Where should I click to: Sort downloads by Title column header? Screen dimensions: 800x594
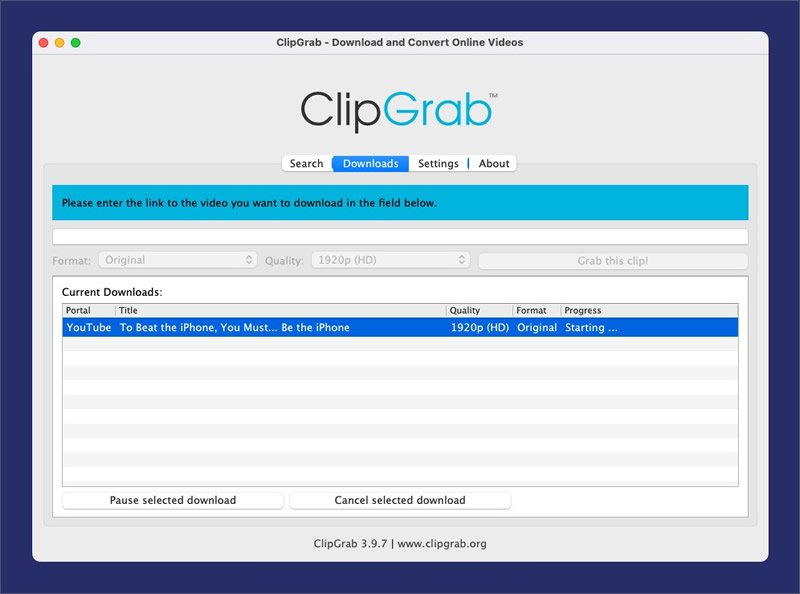281,310
